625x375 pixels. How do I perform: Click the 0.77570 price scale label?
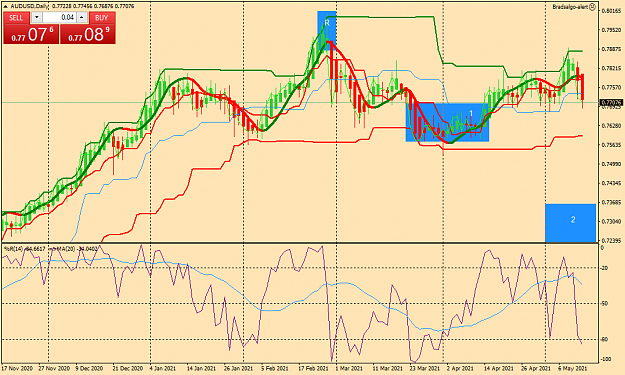[612, 87]
